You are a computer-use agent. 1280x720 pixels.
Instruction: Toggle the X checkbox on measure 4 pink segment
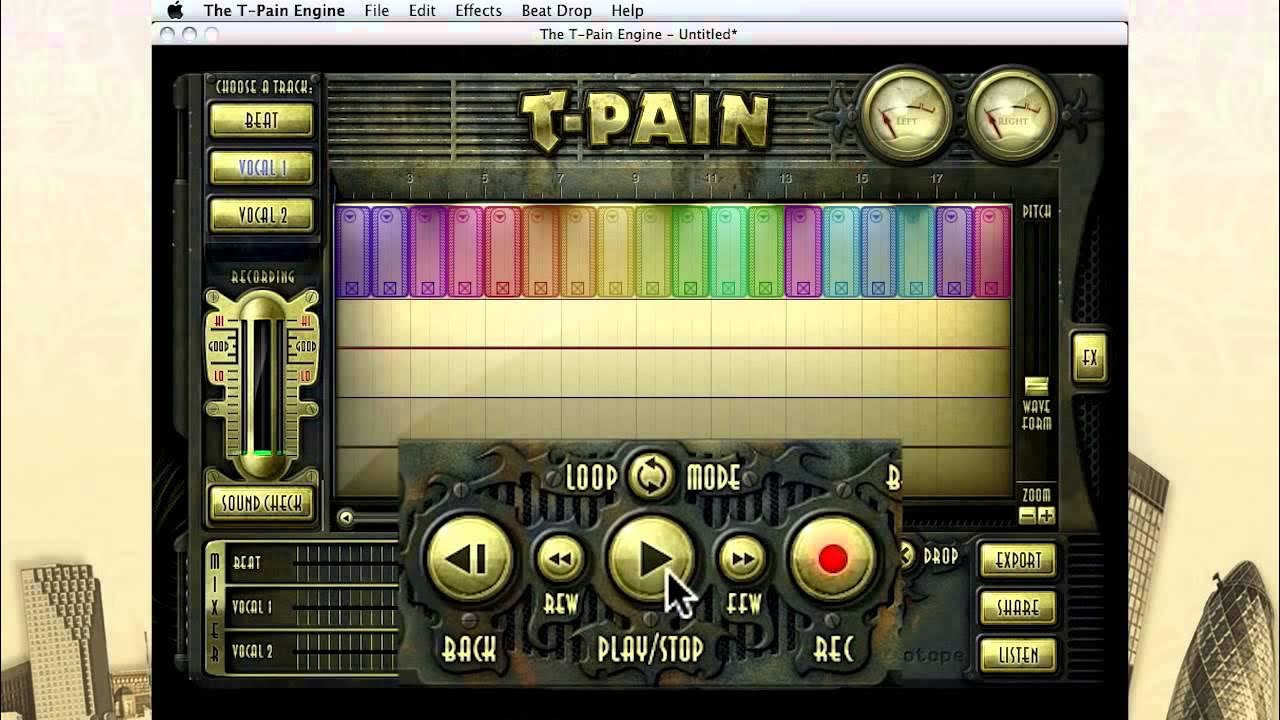point(465,288)
